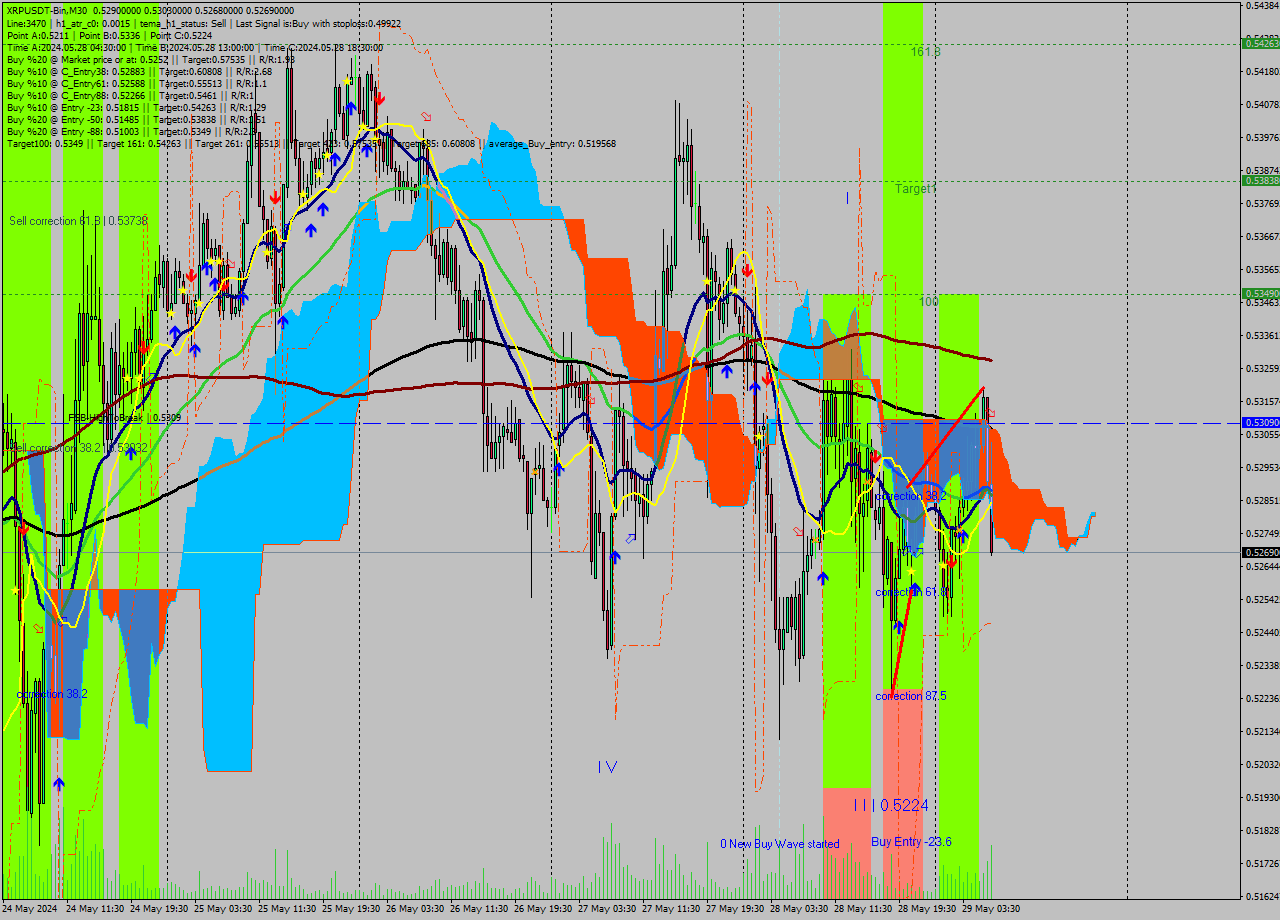Click the blue 0.53090 price level tag

[x=1260, y=423]
